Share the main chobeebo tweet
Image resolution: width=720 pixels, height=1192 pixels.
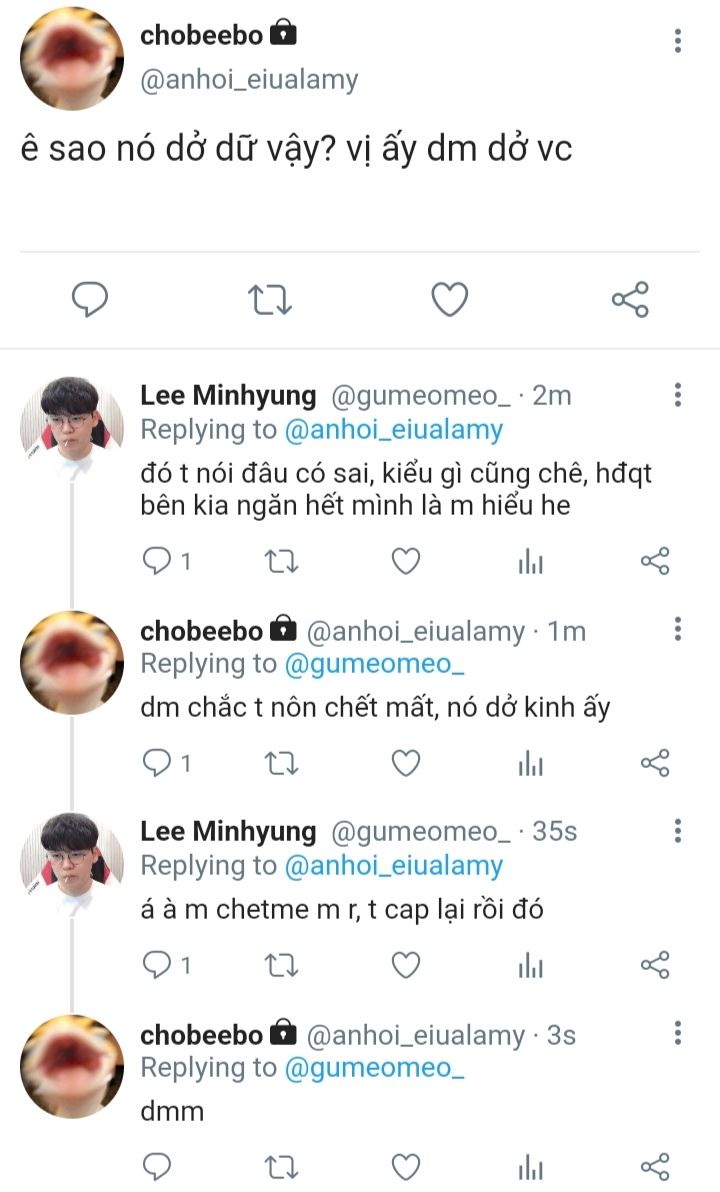pos(630,299)
